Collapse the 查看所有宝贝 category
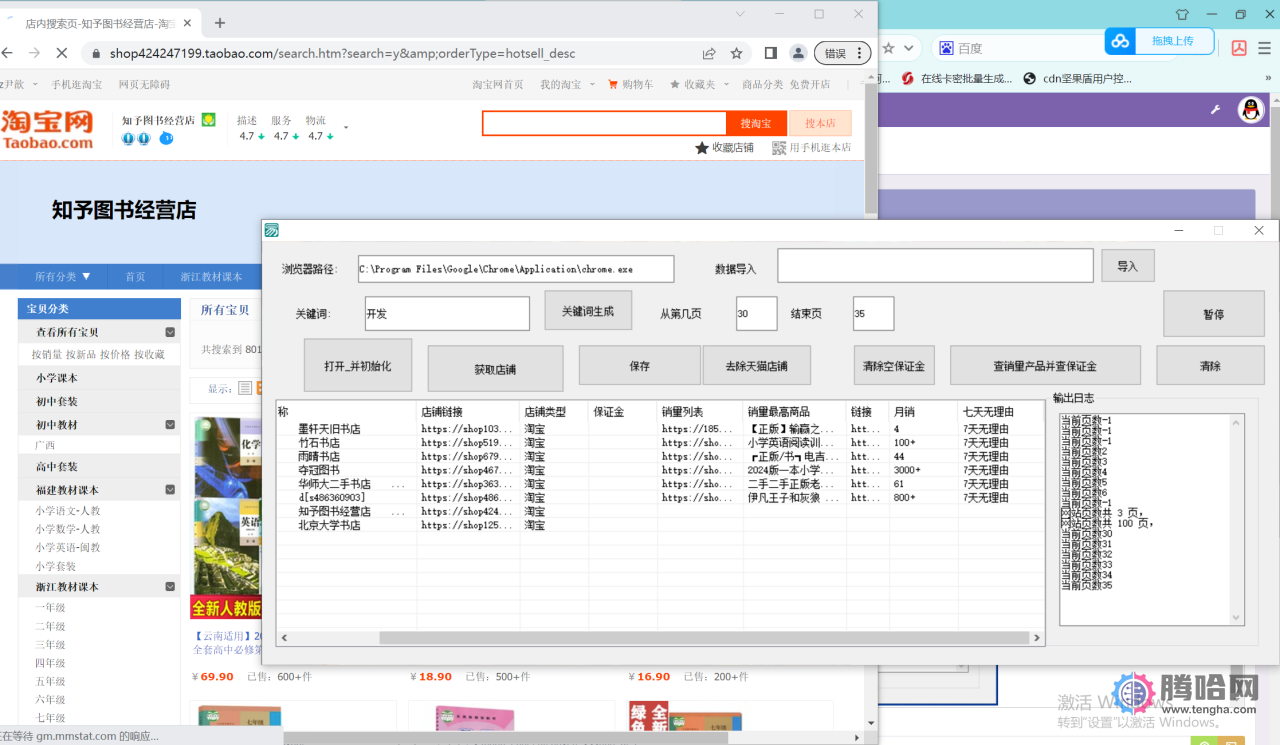This screenshot has height=745, width=1280. click(x=170, y=332)
